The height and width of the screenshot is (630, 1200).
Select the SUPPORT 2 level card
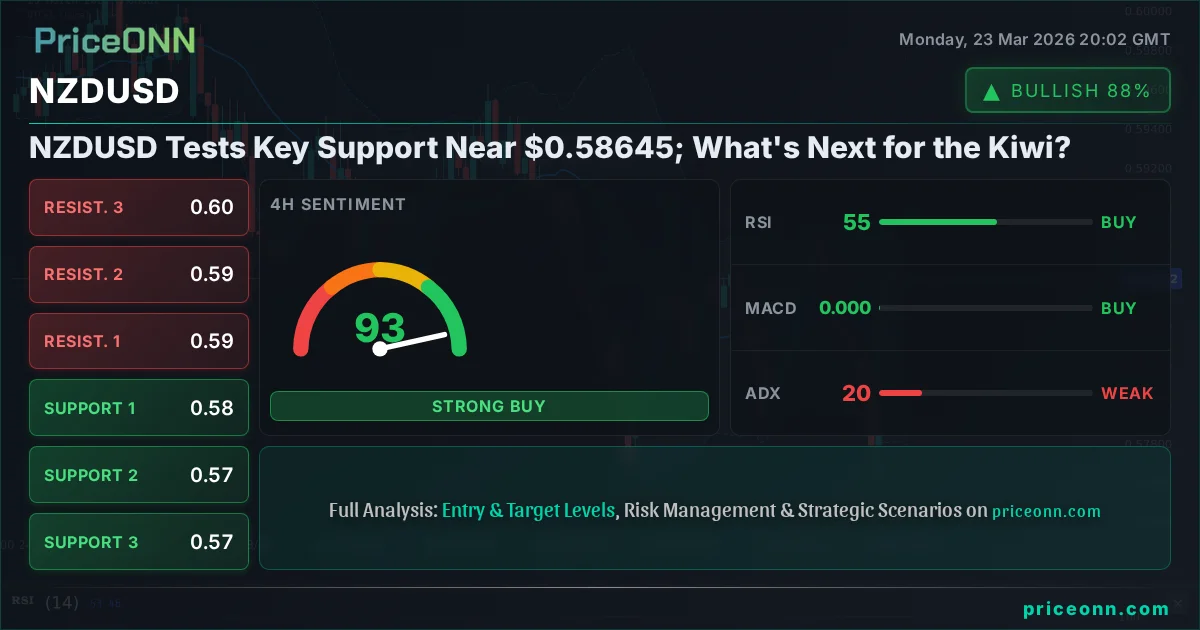click(x=139, y=475)
